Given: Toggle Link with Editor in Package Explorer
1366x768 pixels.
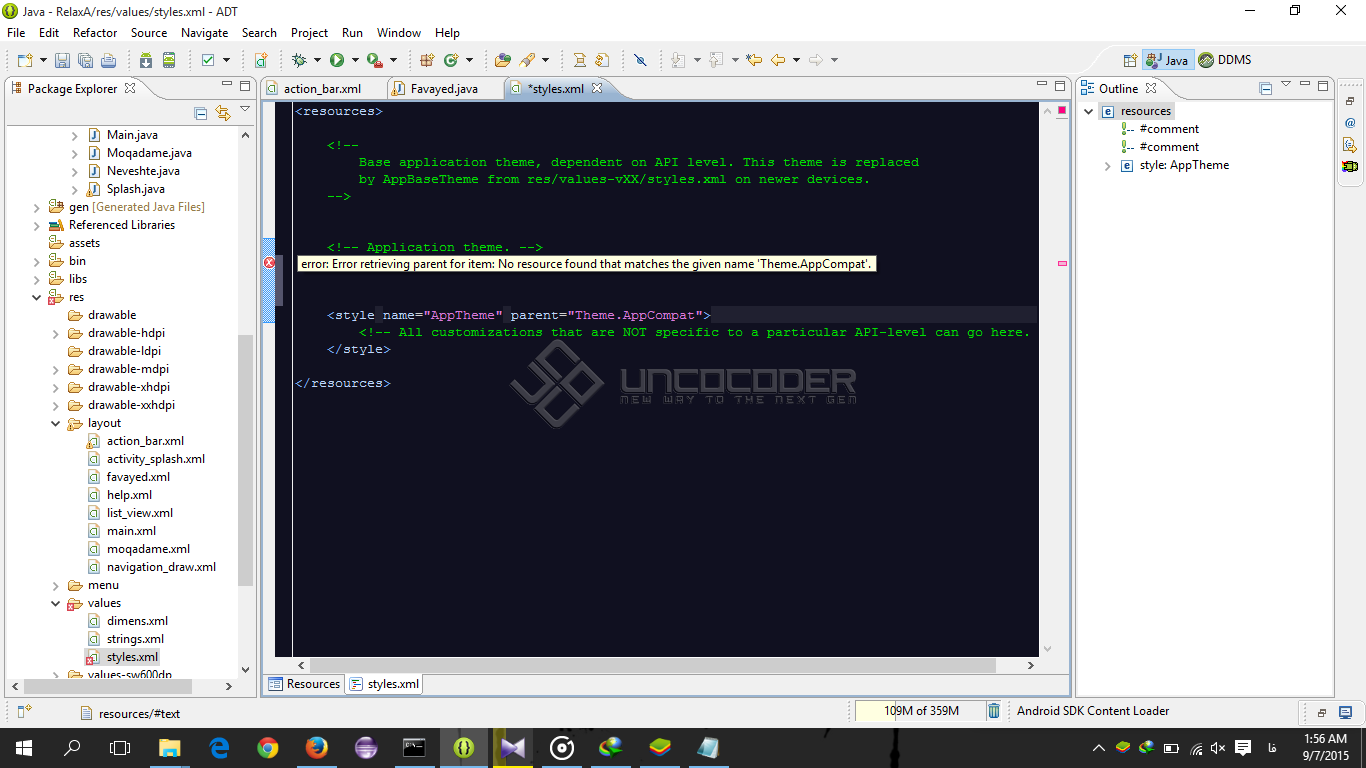Looking at the screenshot, I should point(222,113).
